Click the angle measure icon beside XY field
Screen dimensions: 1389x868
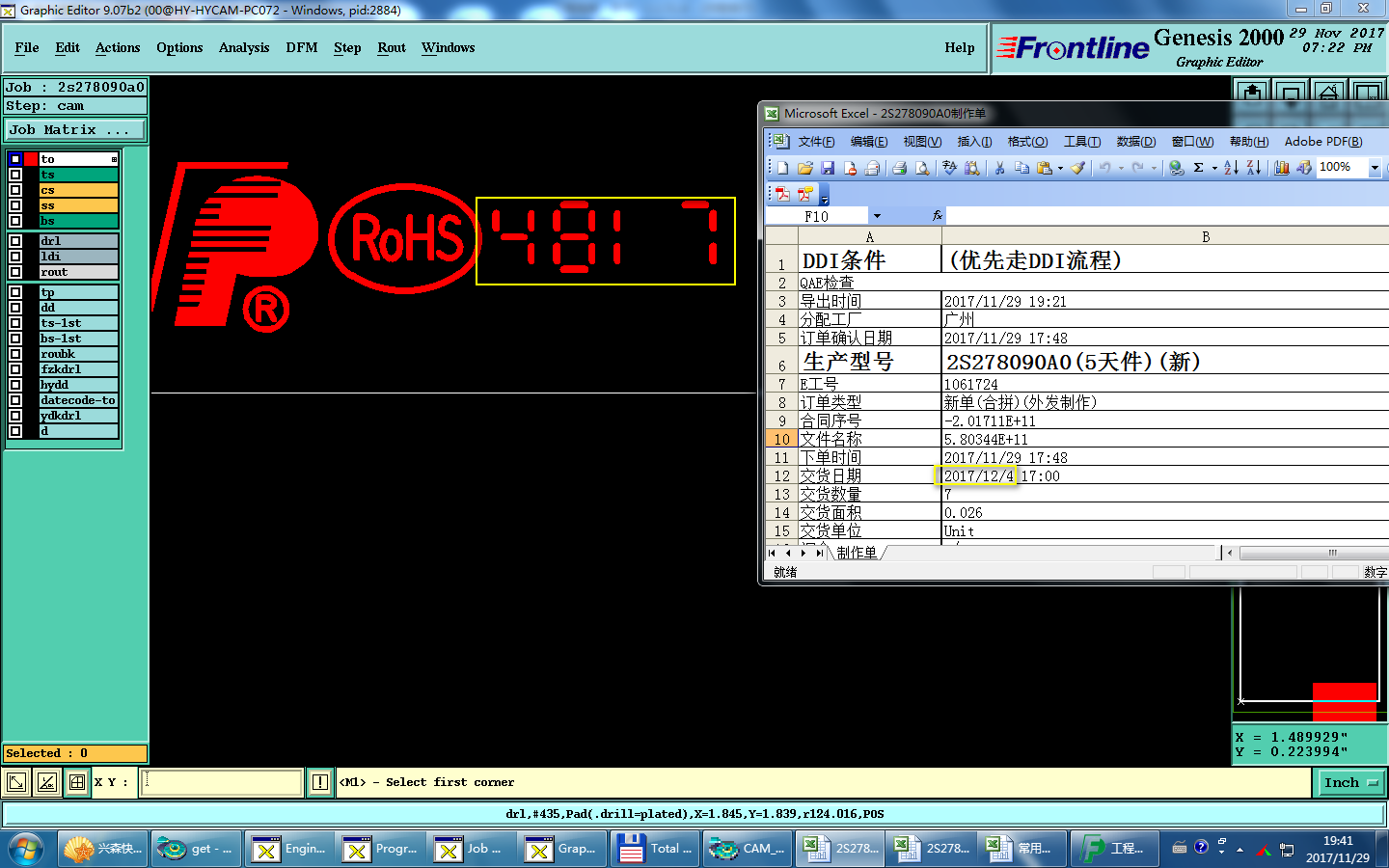point(47,782)
